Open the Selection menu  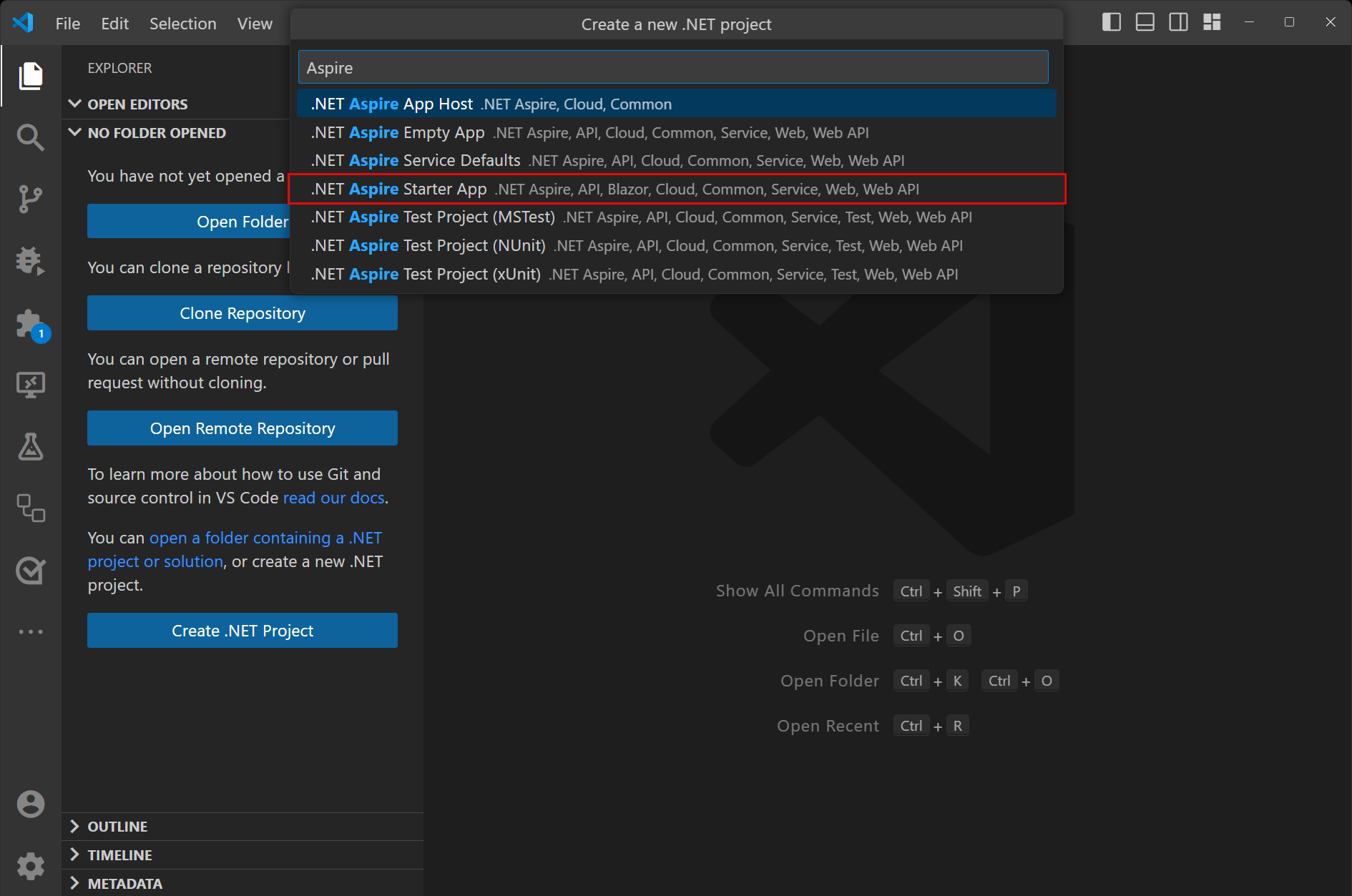click(x=182, y=24)
